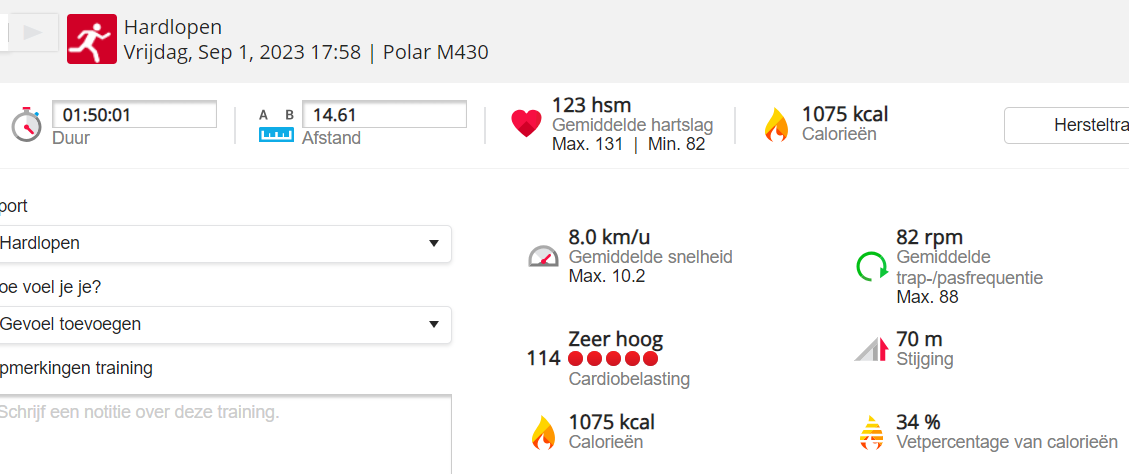Click the 123 hsm average heart rate value
The width and height of the screenshot is (1129, 474).
(x=591, y=105)
